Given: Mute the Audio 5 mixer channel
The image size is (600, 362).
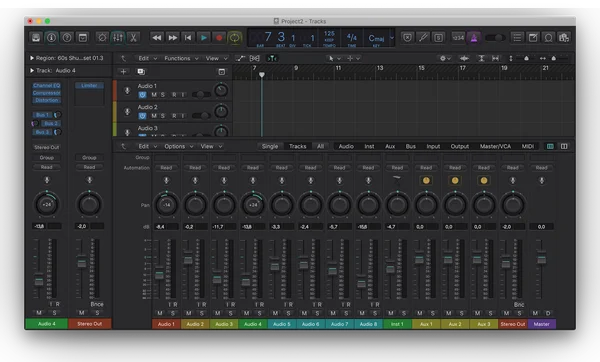Looking at the screenshot, I should [x=276, y=313].
